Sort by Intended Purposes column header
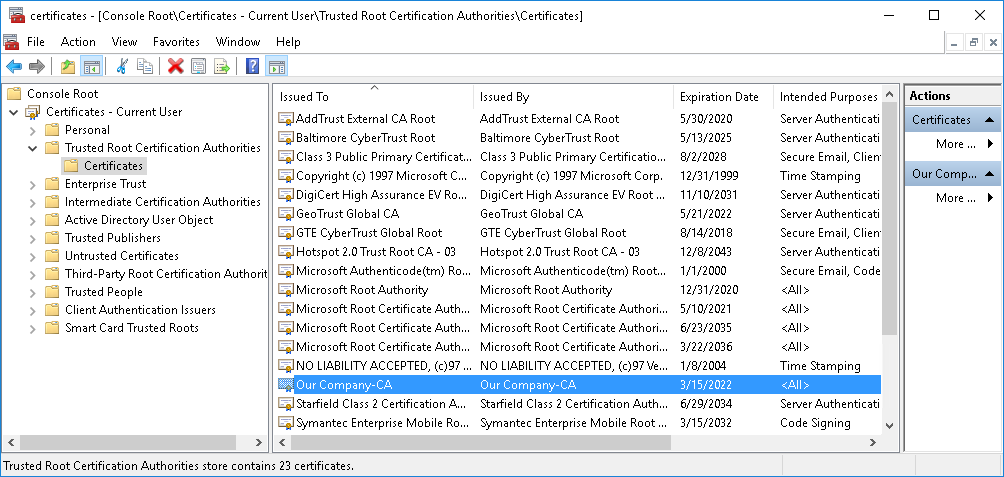 coord(827,97)
